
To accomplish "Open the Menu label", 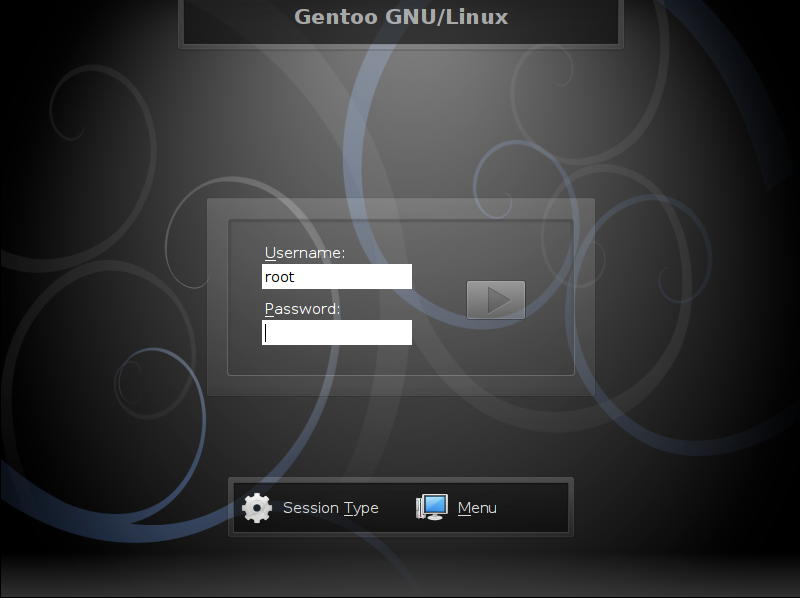I will pos(477,508).
